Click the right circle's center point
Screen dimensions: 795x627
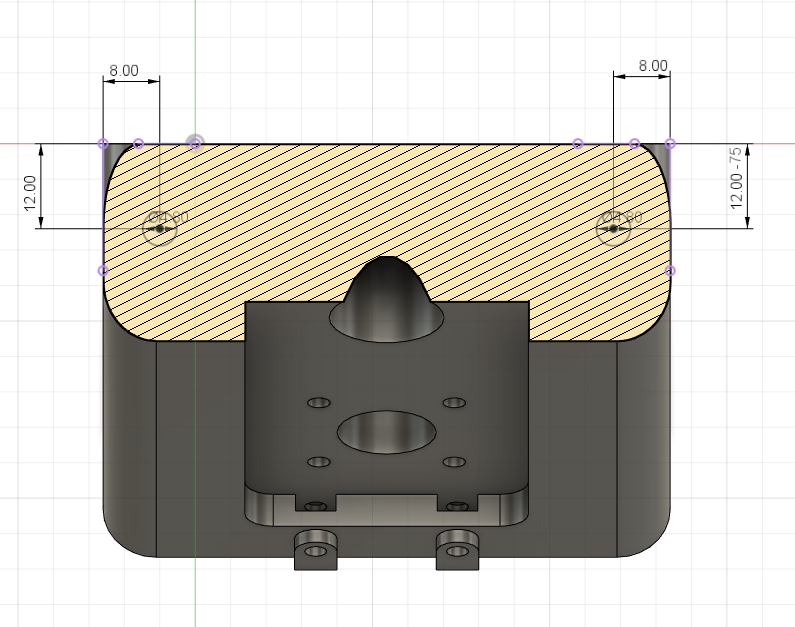[613, 229]
